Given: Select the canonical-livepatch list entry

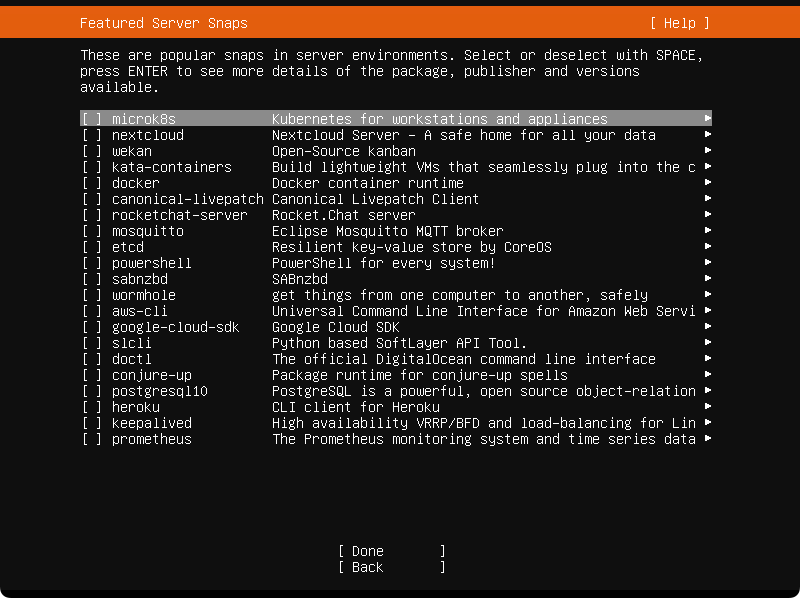Looking at the screenshot, I should coord(396,199).
